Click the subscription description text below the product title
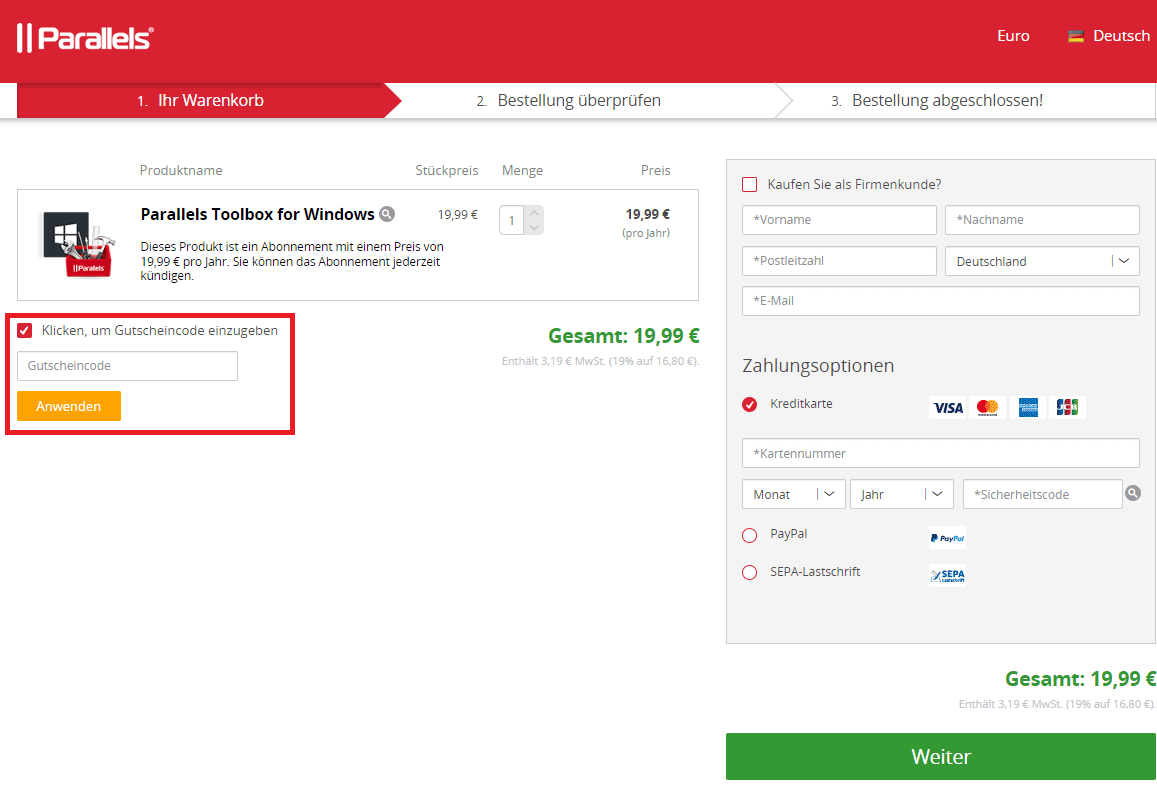The width and height of the screenshot is (1157, 808). pos(292,261)
